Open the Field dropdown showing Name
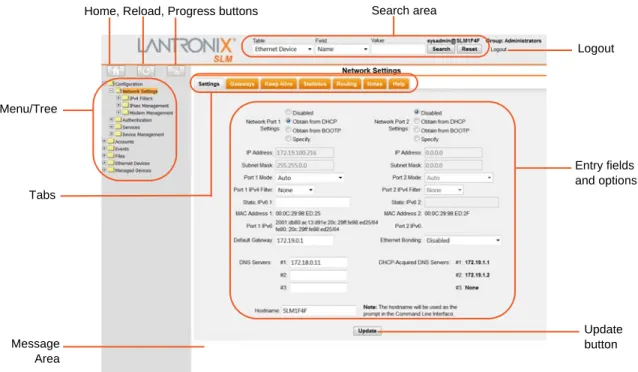Image resolution: width=638 pixels, height=372 pixels. point(342,49)
